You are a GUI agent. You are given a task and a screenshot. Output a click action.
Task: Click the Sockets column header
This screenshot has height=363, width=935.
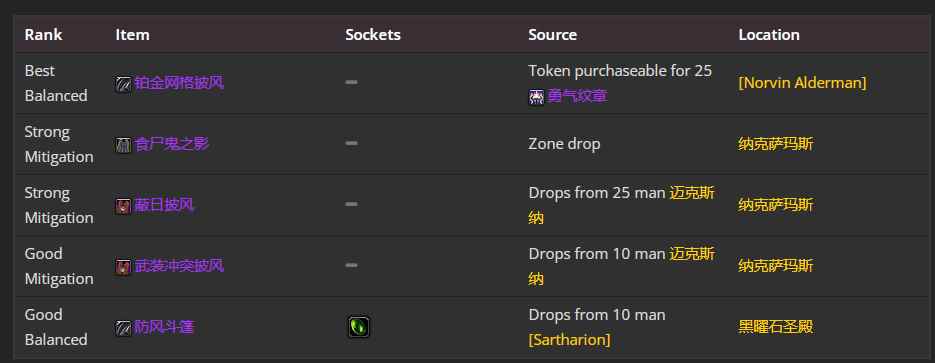point(373,35)
